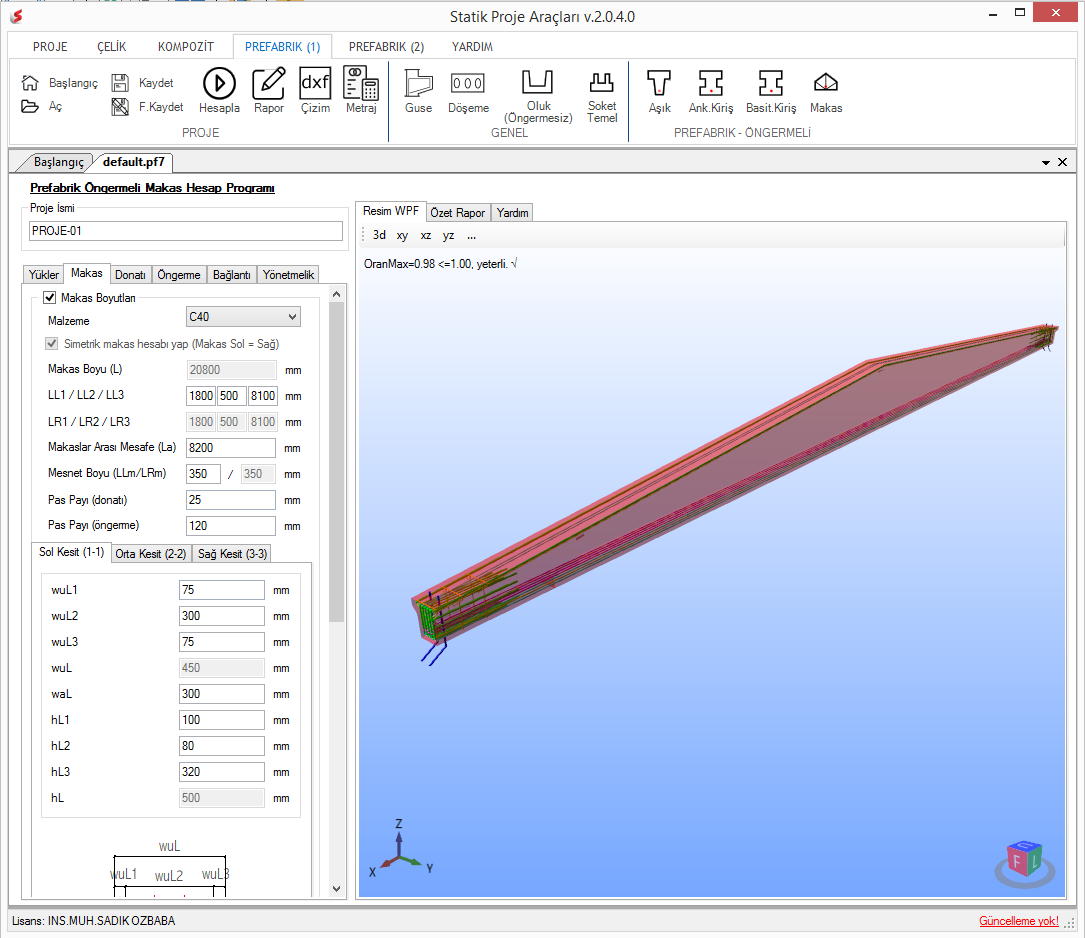This screenshot has height=938, width=1085.
Task: Click Güncelleme yok! link
Action: point(1018,921)
